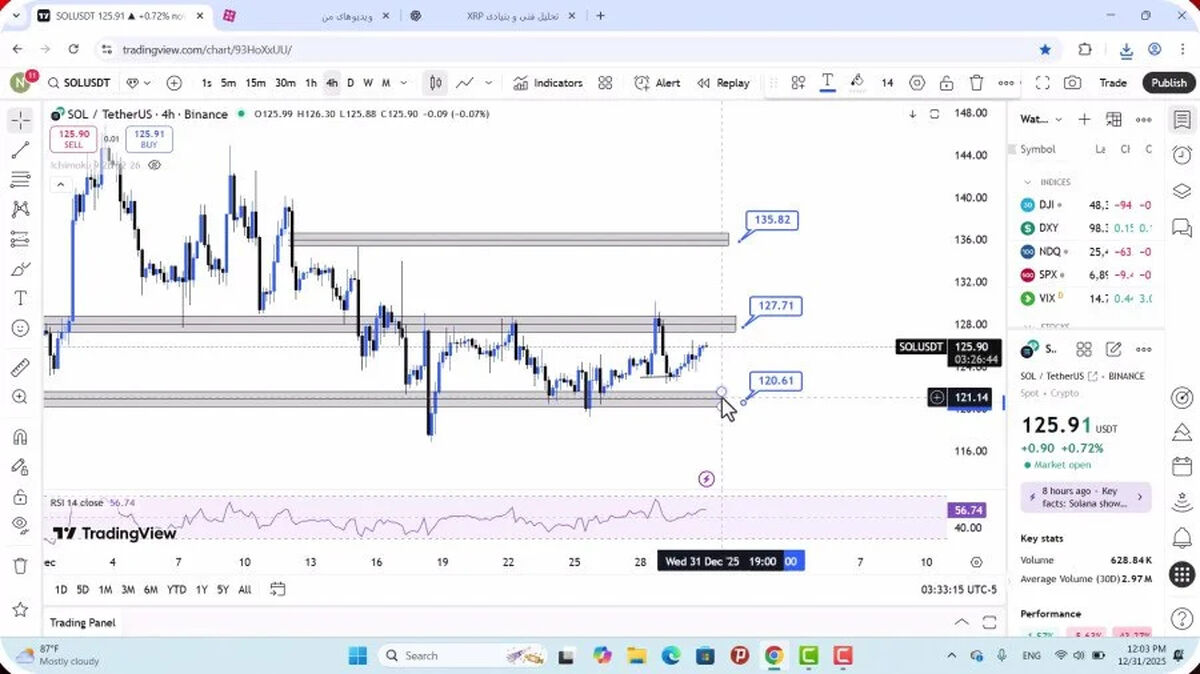Select the 1h timeframe
The height and width of the screenshot is (674, 1200).
pyautogui.click(x=311, y=83)
